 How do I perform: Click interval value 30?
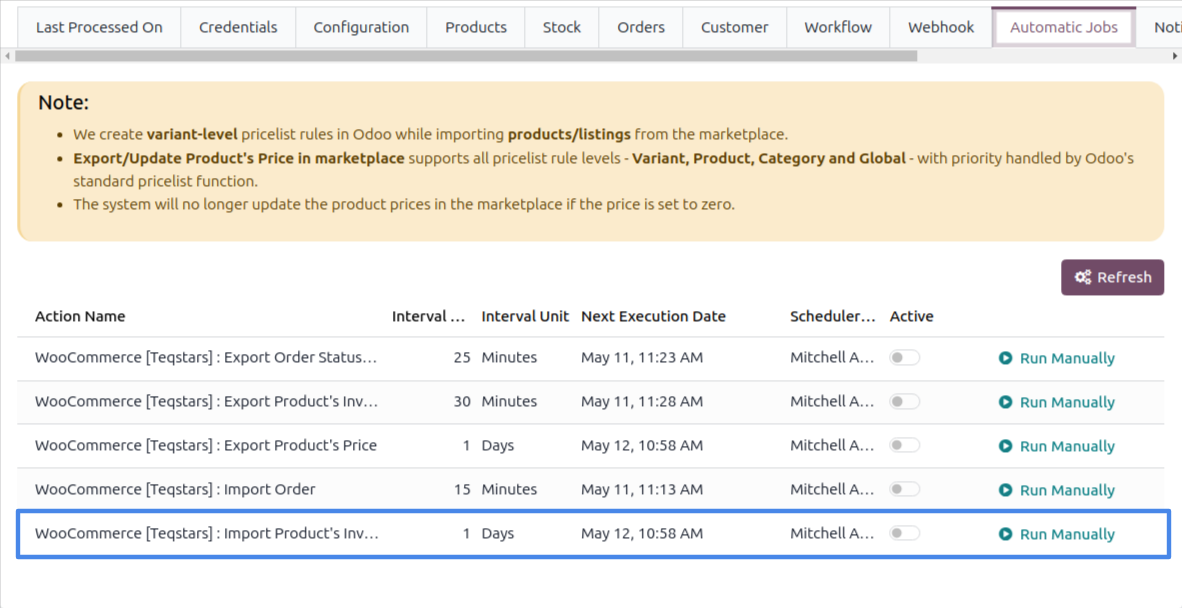point(462,401)
